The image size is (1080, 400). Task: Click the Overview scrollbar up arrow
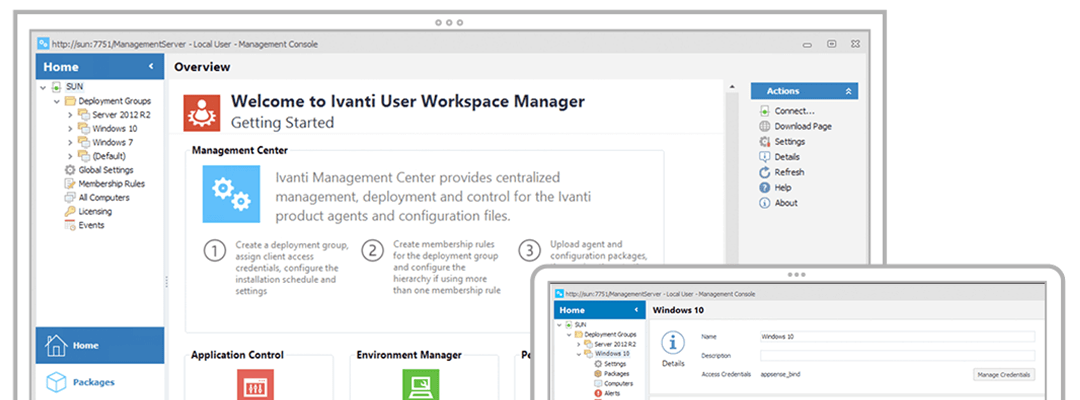tap(732, 87)
